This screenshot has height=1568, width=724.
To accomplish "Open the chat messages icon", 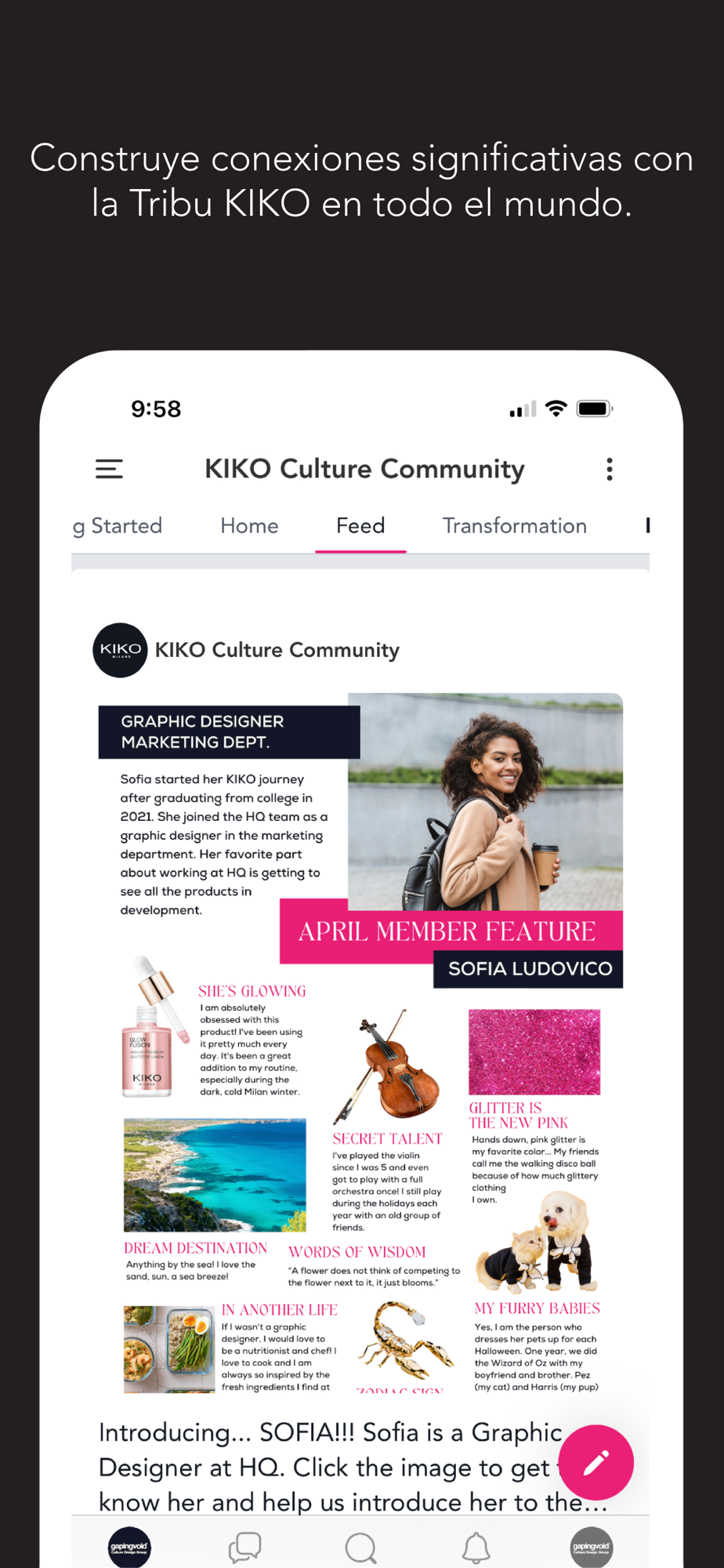I will click(245, 1548).
